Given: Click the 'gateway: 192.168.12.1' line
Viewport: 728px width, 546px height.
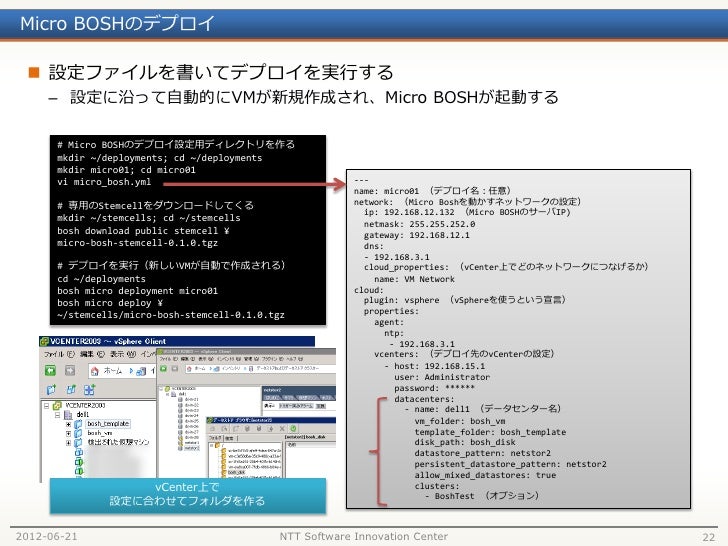Looking at the screenshot, I should (x=416, y=235).
